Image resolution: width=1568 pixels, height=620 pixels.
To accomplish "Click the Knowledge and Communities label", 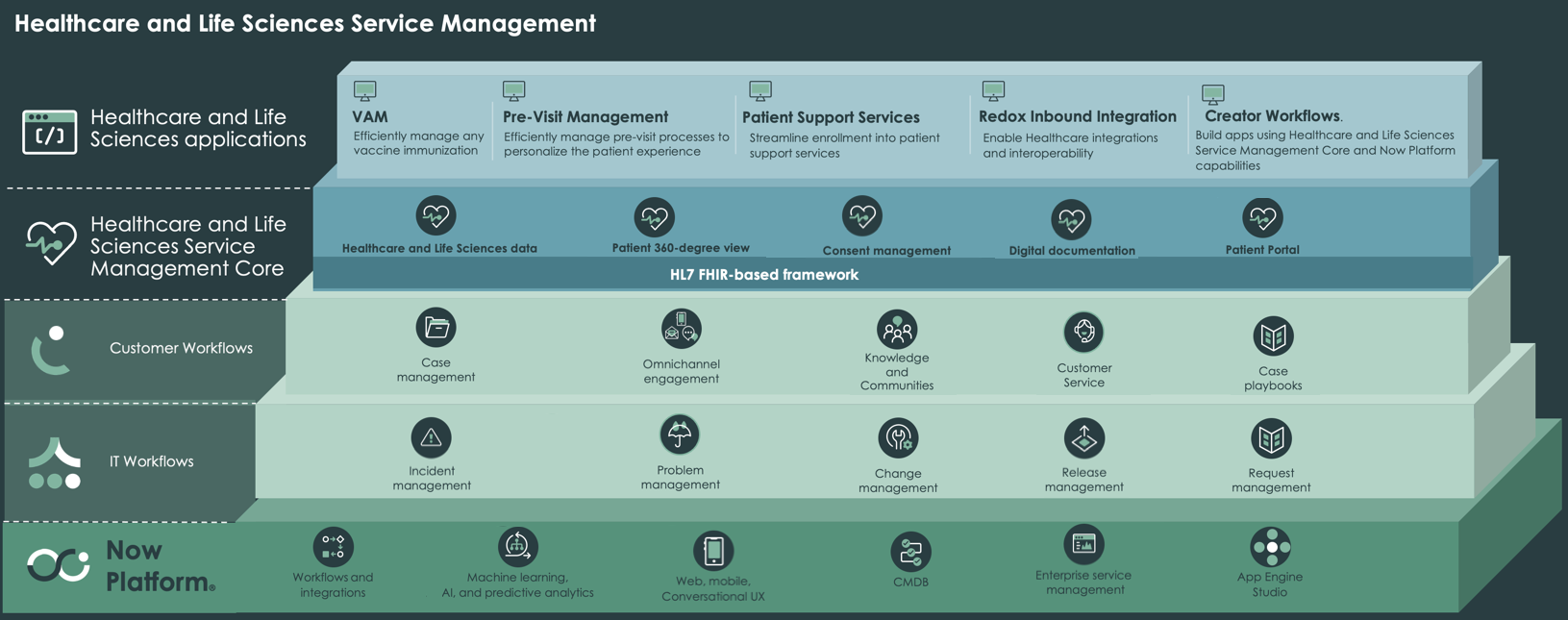I will (897, 371).
